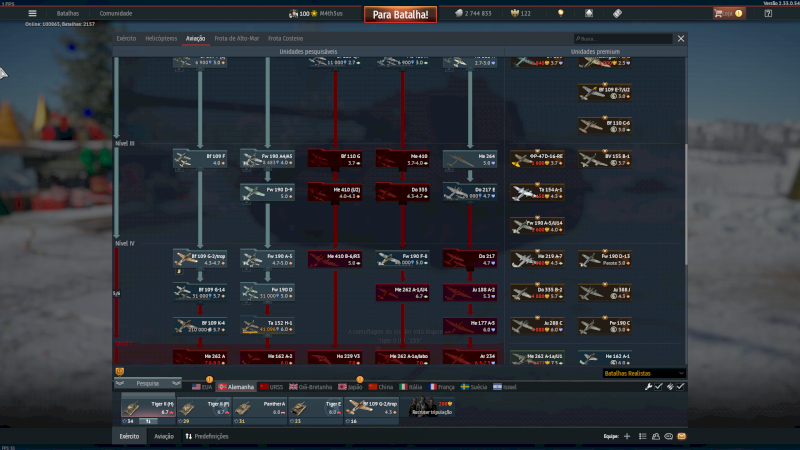
Task: Open the Loja shop
Action: (x=729, y=13)
